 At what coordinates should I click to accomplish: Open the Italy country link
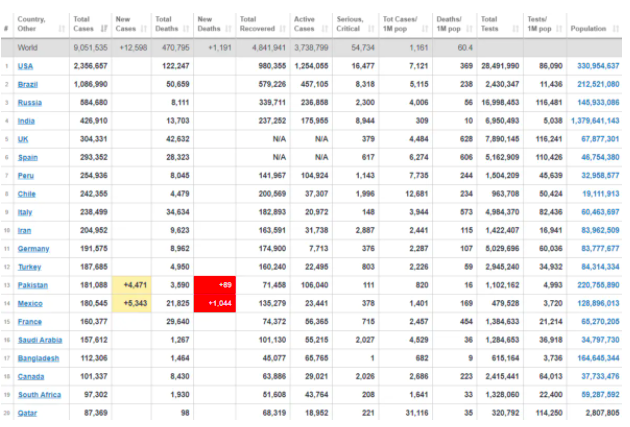(x=25, y=212)
